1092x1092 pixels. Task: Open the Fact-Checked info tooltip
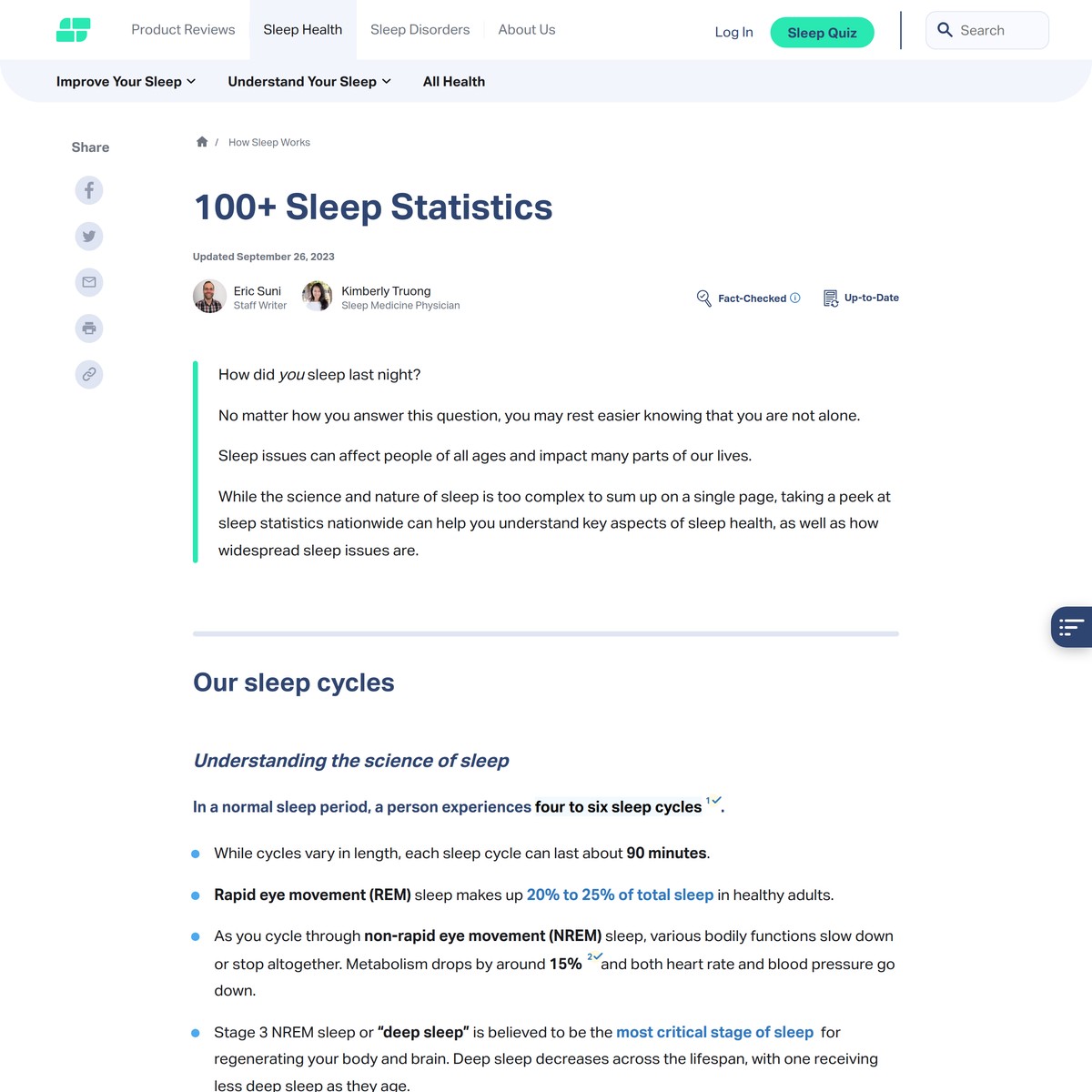point(795,298)
